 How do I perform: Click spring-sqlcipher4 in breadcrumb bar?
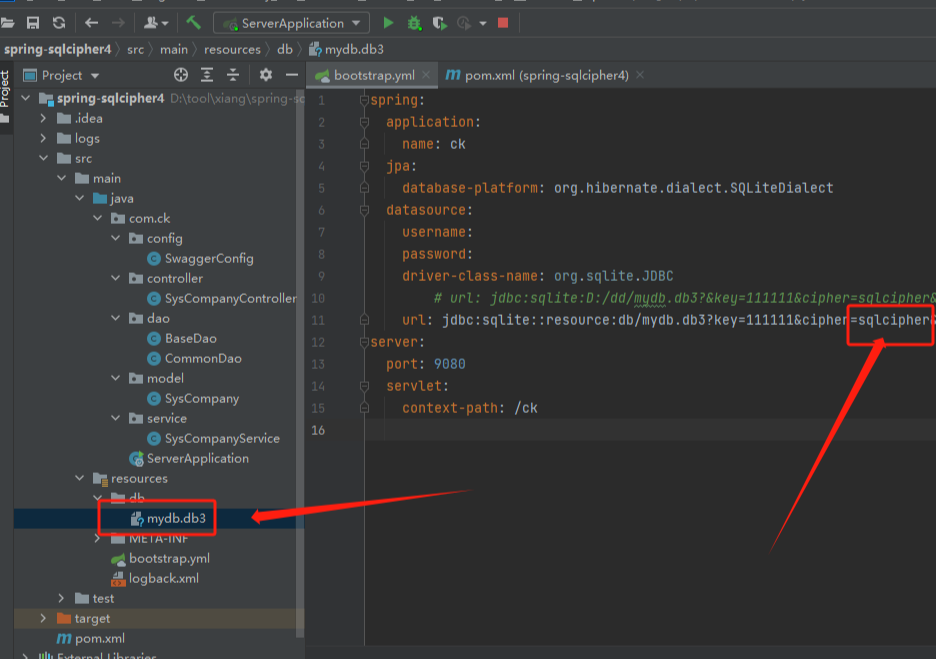[57, 50]
